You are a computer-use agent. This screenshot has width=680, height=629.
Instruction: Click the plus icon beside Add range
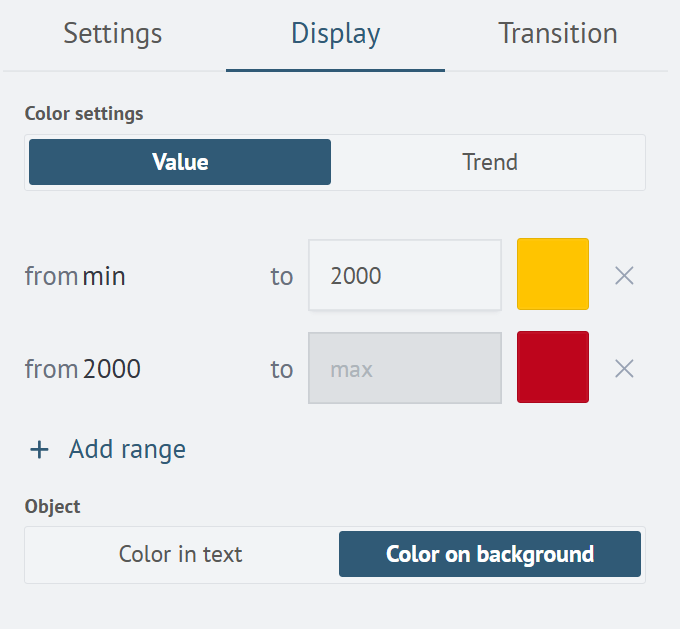click(x=39, y=450)
